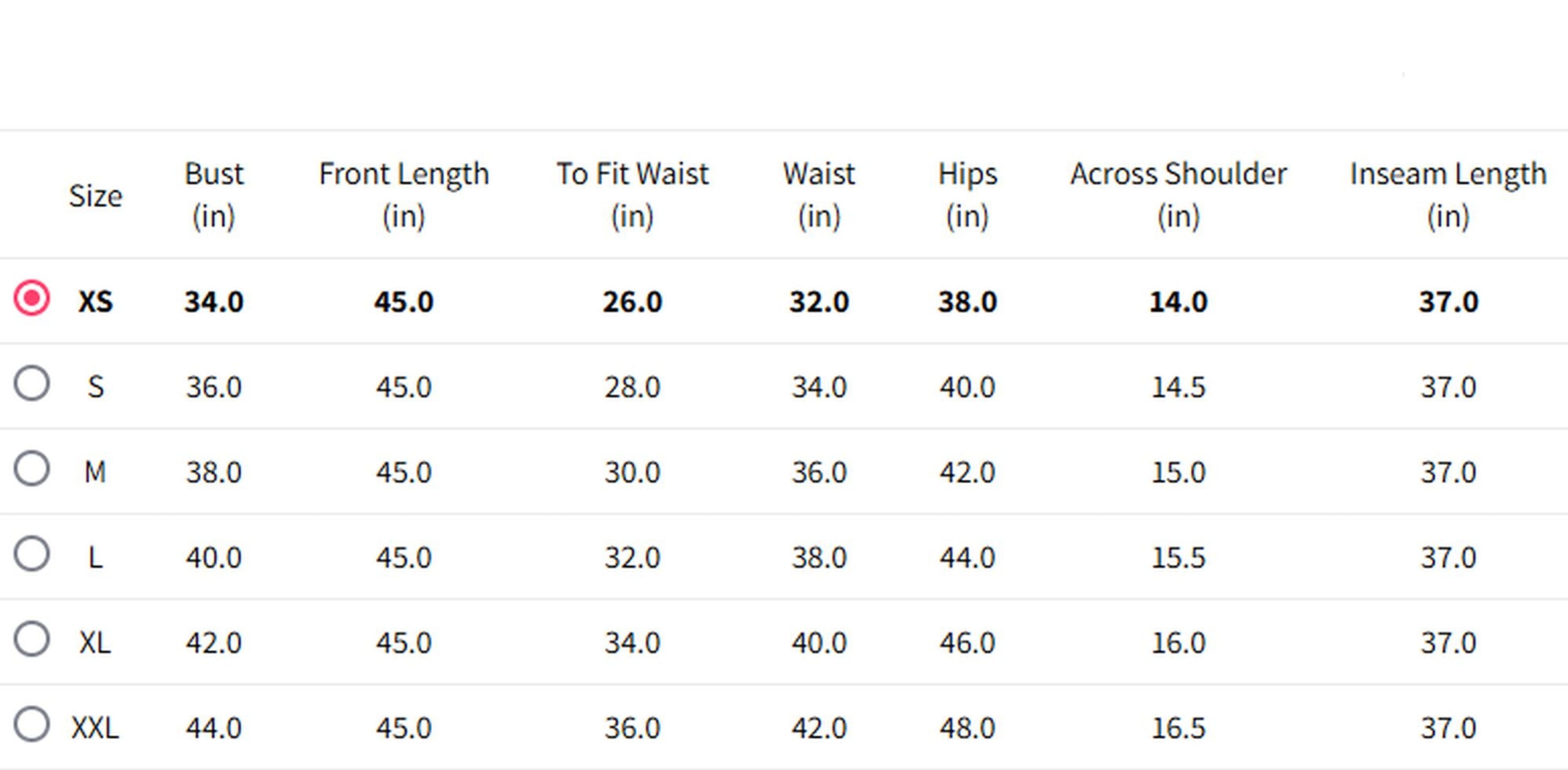Click across shoulder value 16.5
This screenshot has height=770, width=1568.
point(1178,728)
